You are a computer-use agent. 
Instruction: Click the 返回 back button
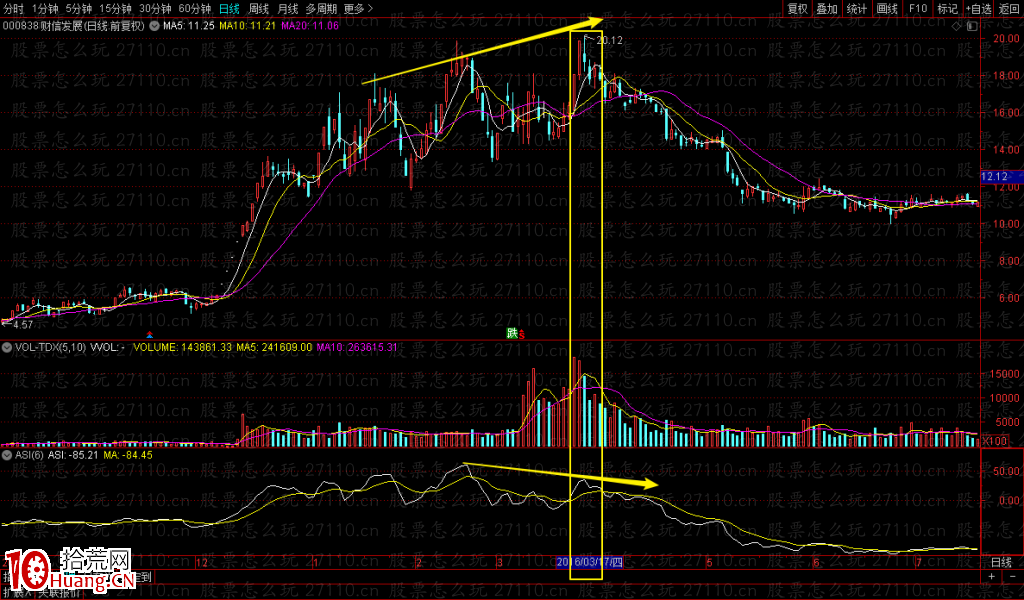click(1009, 8)
